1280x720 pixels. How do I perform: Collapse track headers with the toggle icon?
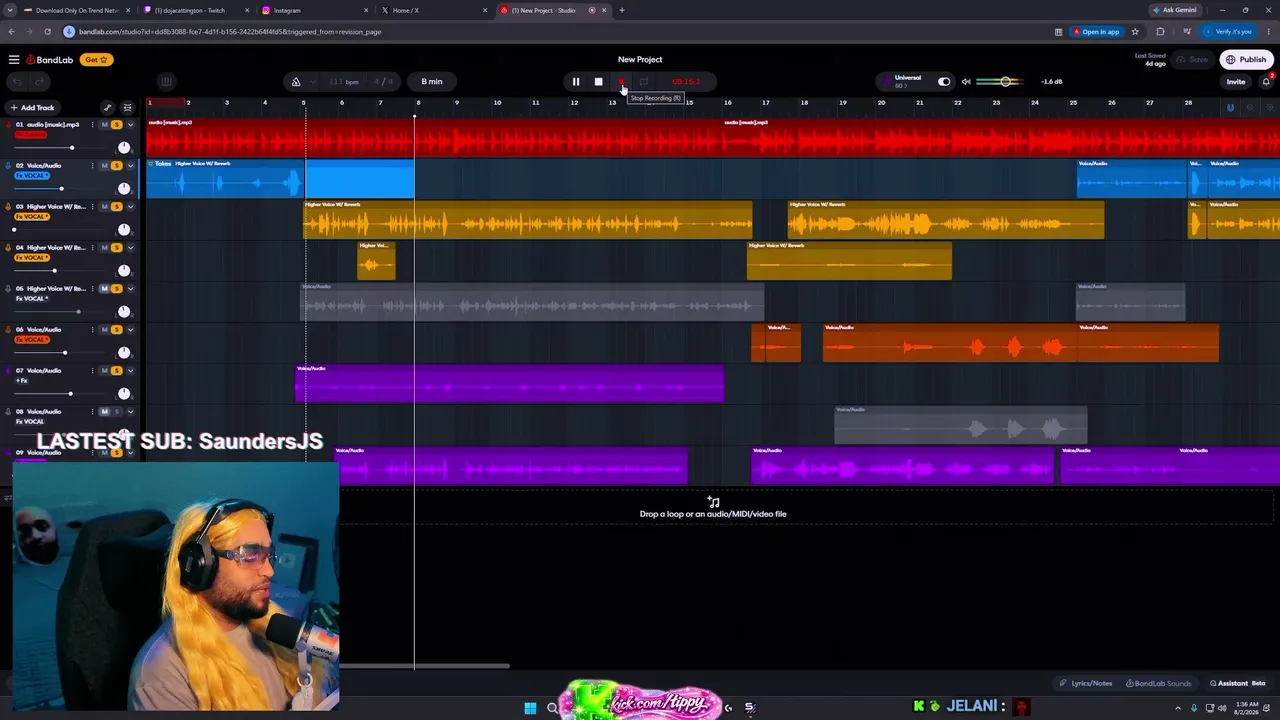click(x=127, y=108)
